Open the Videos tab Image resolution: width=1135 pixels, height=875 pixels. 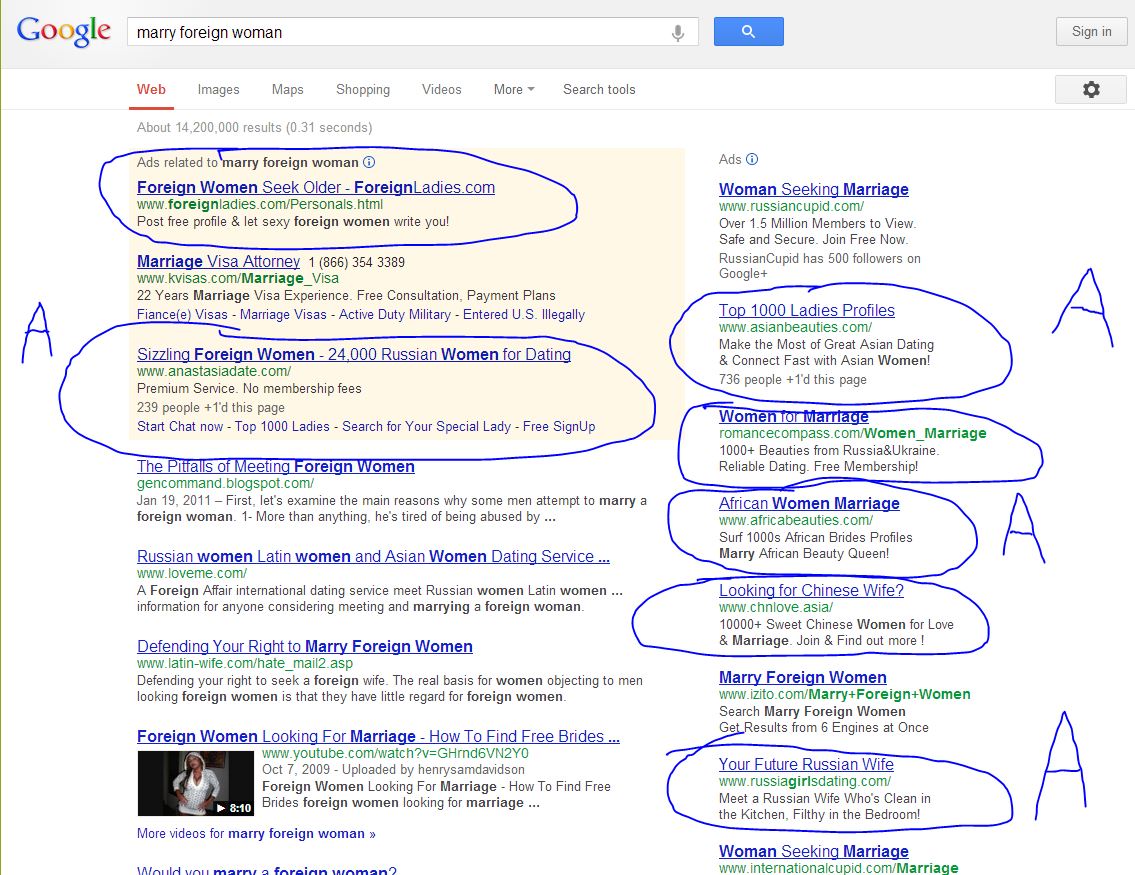point(442,90)
